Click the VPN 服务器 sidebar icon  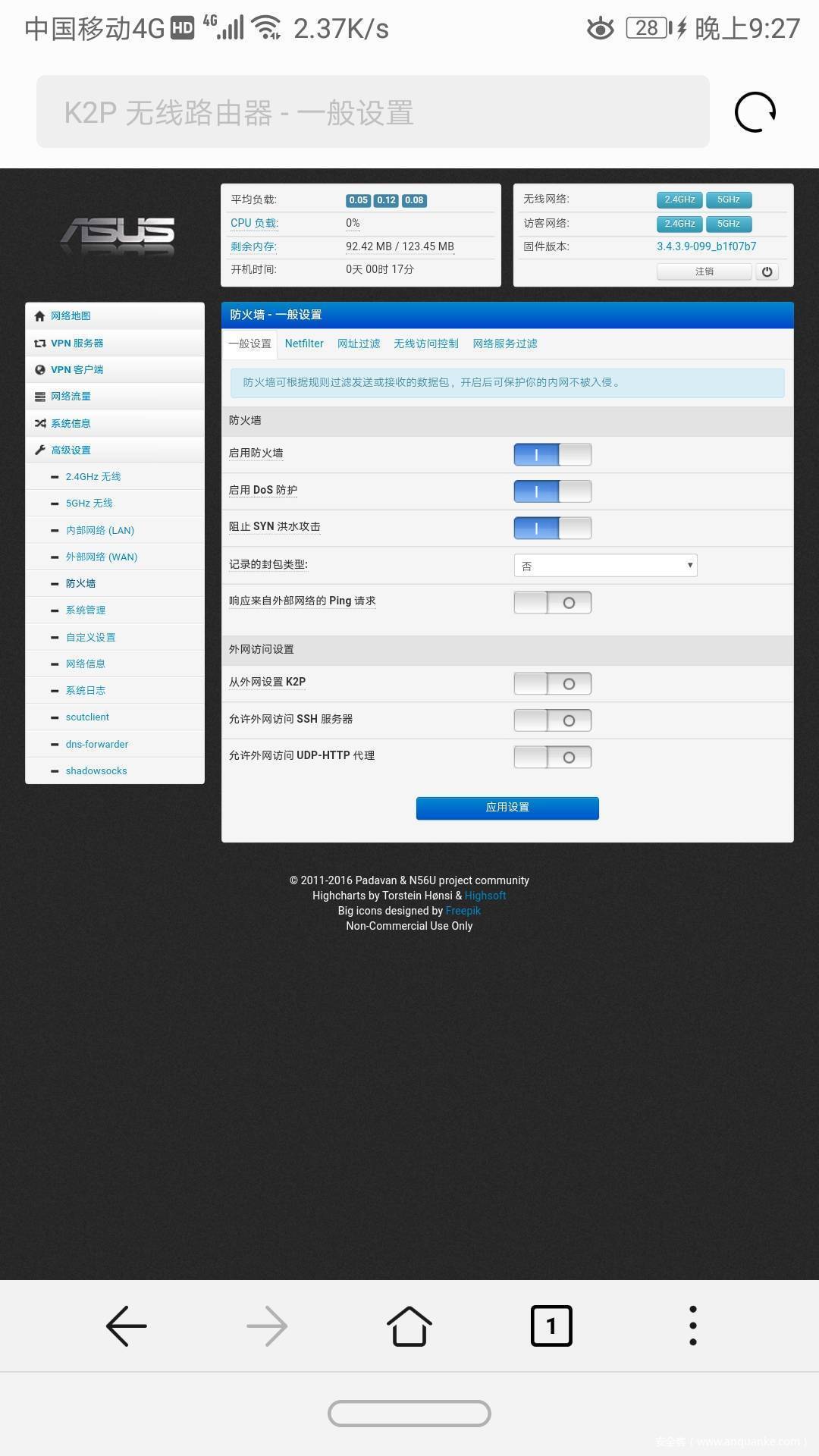pyautogui.click(x=39, y=343)
